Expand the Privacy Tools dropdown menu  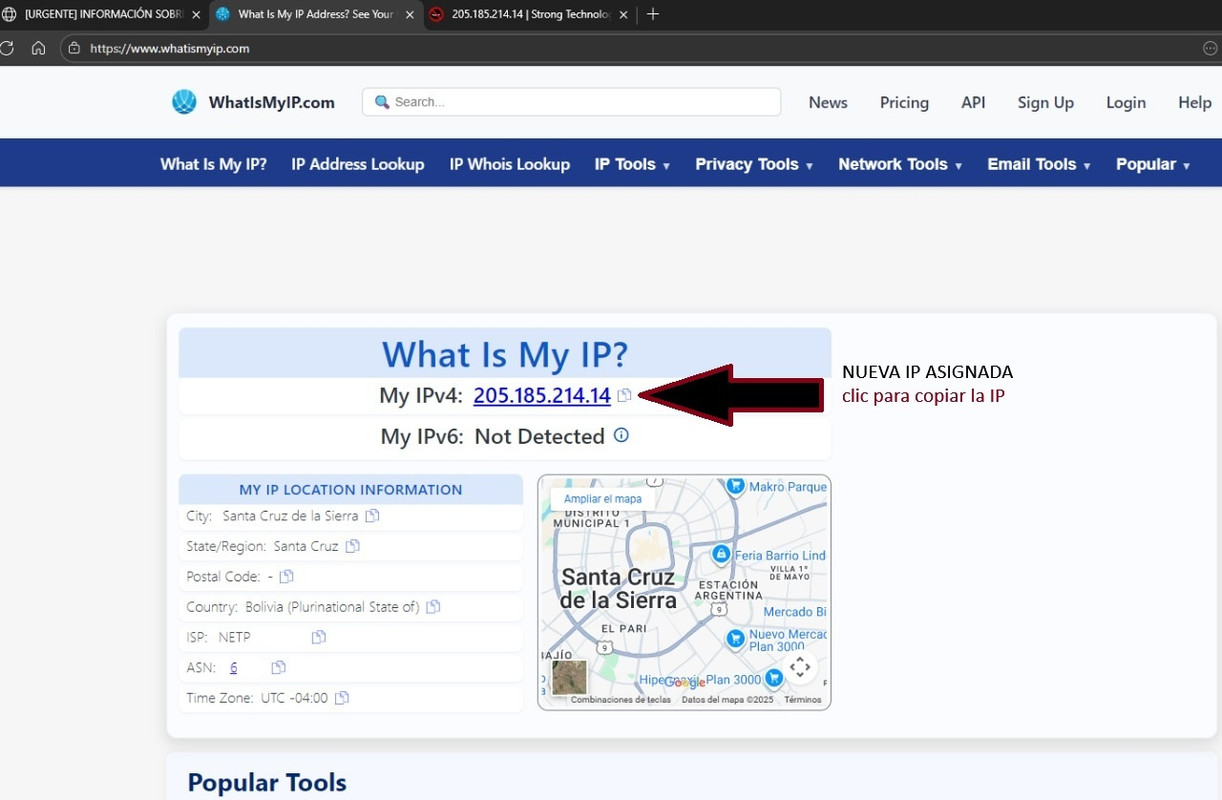(754, 164)
